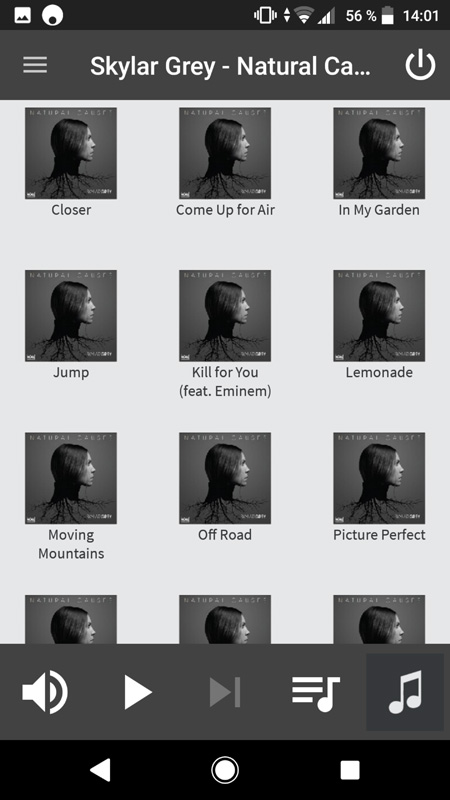The height and width of the screenshot is (800, 450).
Task: Tap the Skylar Grey album title
Action: tap(230, 66)
